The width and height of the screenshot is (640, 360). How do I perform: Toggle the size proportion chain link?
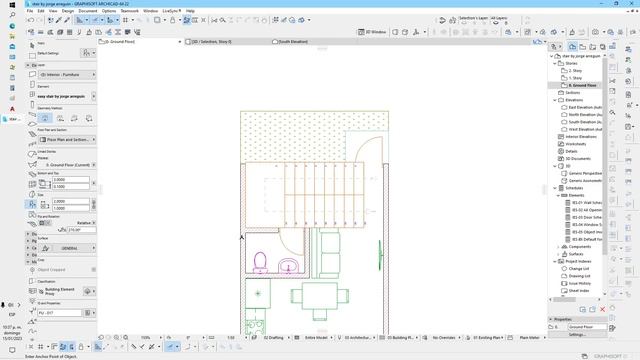coord(94,204)
